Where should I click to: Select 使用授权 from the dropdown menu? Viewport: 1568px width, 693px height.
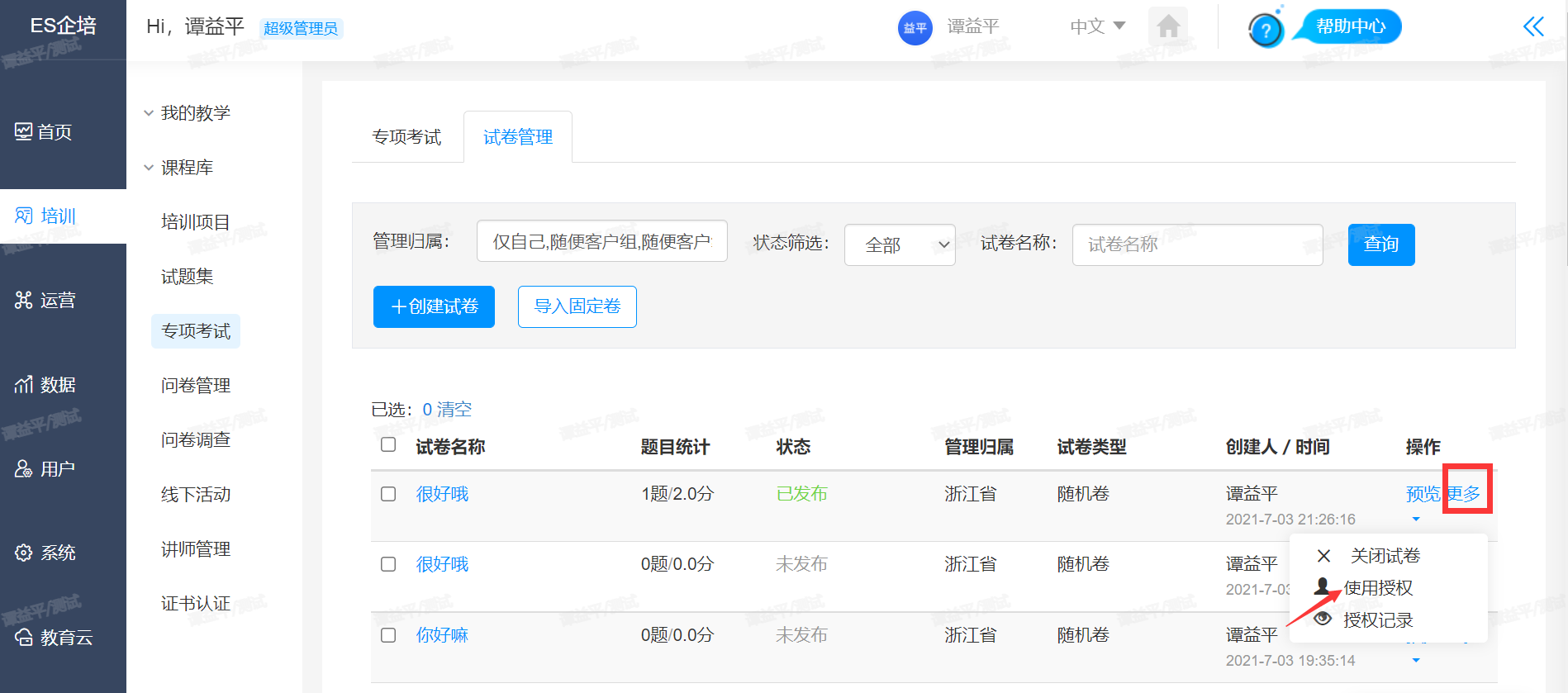coord(1378,588)
